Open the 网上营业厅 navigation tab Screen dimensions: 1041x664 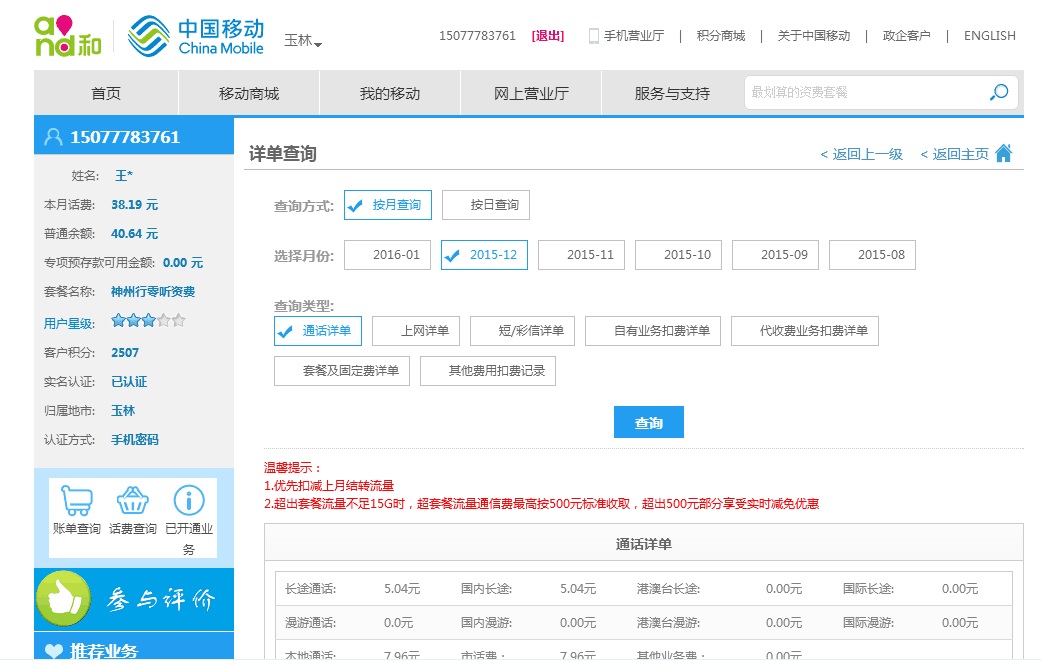click(x=531, y=94)
